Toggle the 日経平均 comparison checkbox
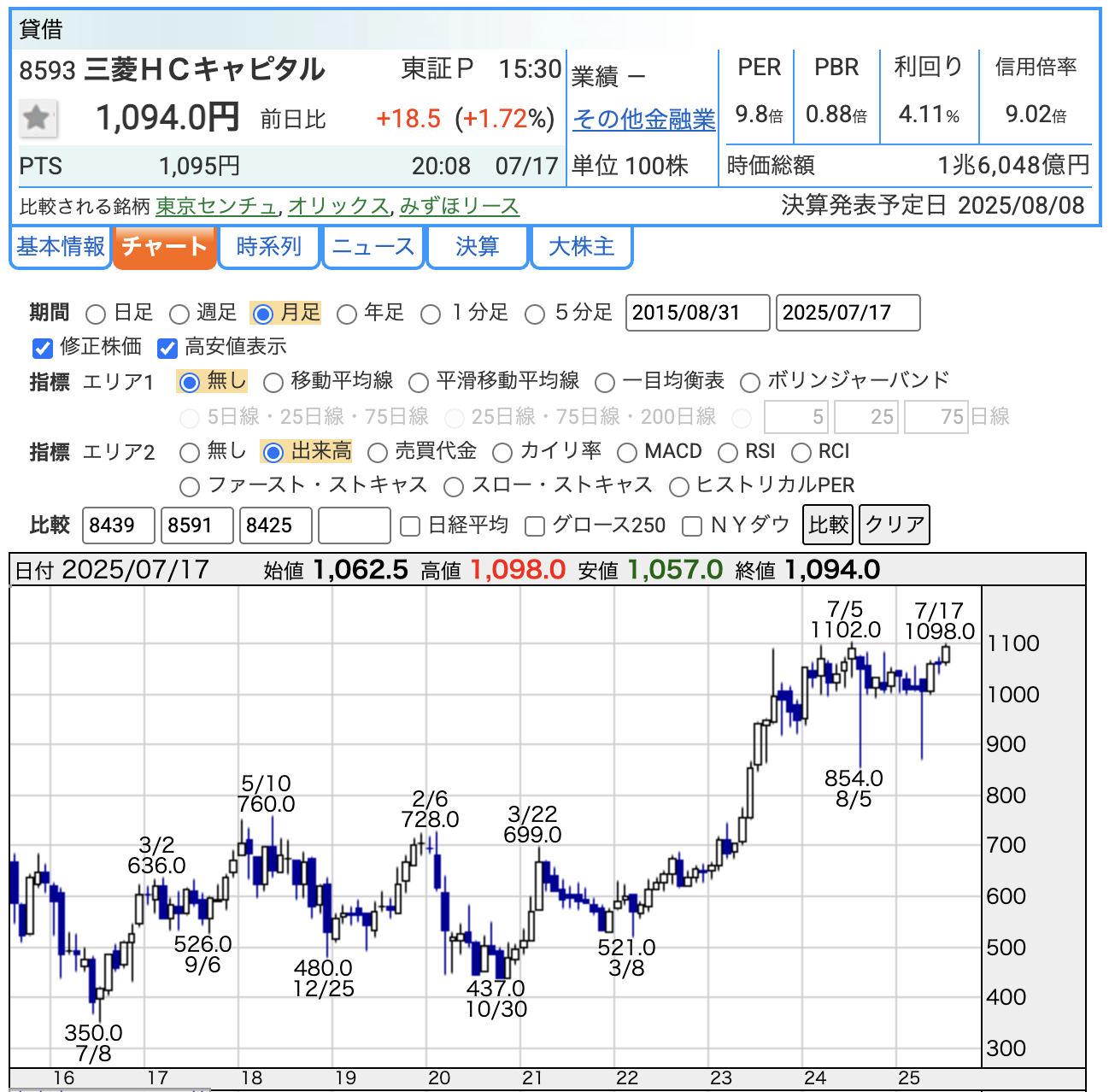Image resolution: width=1109 pixels, height=1092 pixels. 410,526
